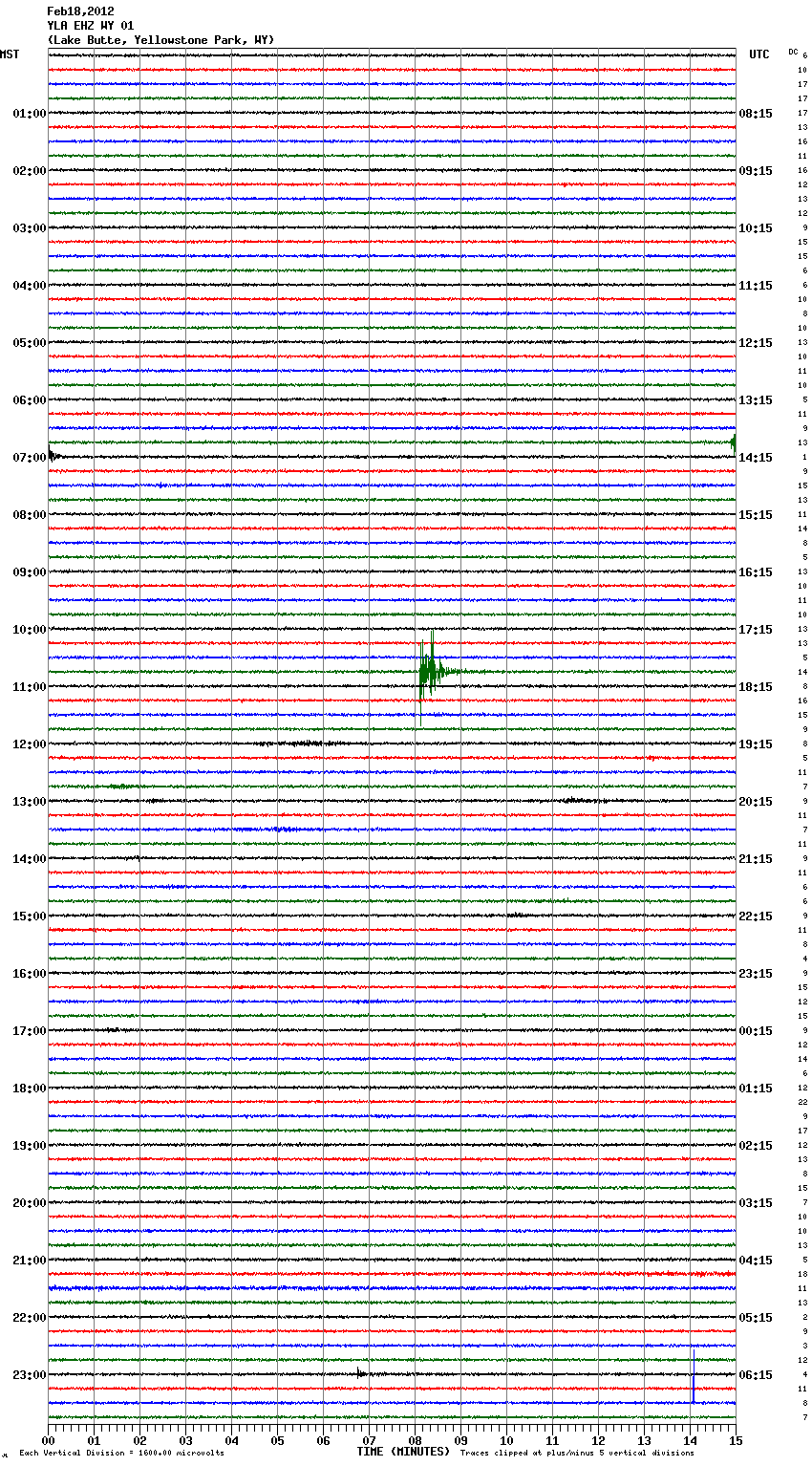The width and height of the screenshot is (812, 1466).
Task: Click the 04:15 UTC time label
Action: click(x=756, y=1261)
